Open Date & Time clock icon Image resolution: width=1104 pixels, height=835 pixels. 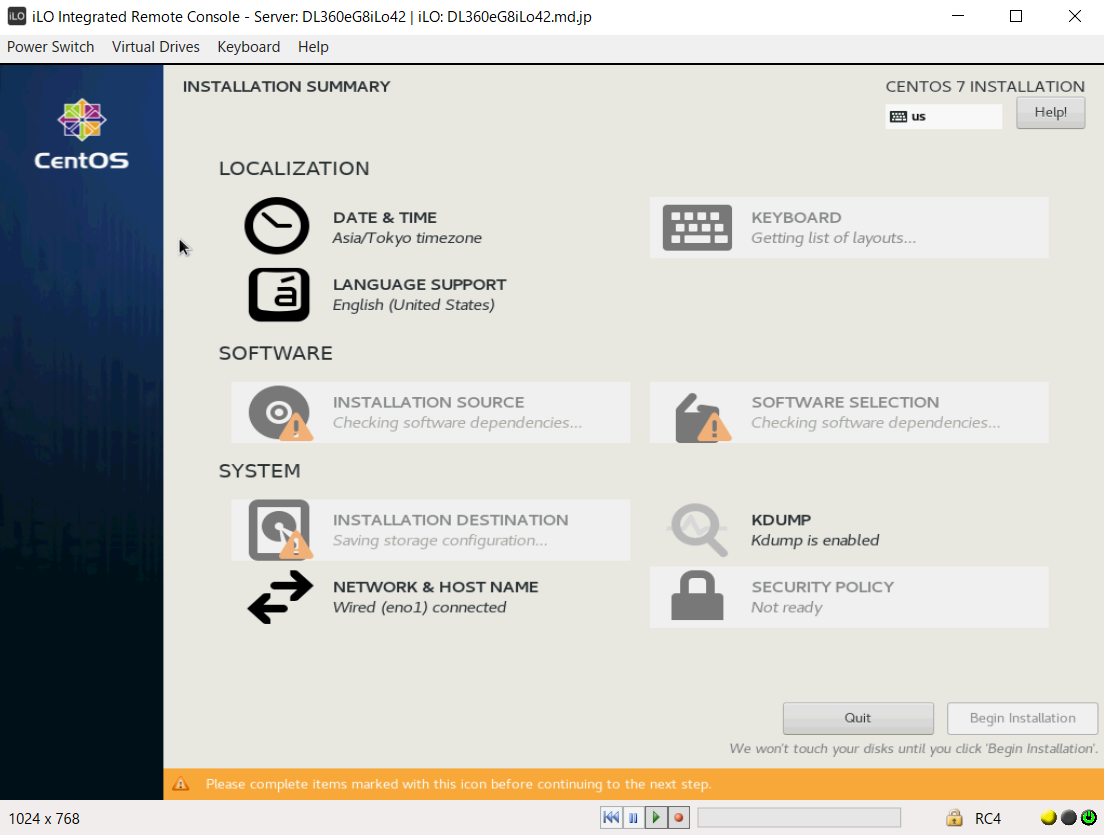(x=277, y=226)
